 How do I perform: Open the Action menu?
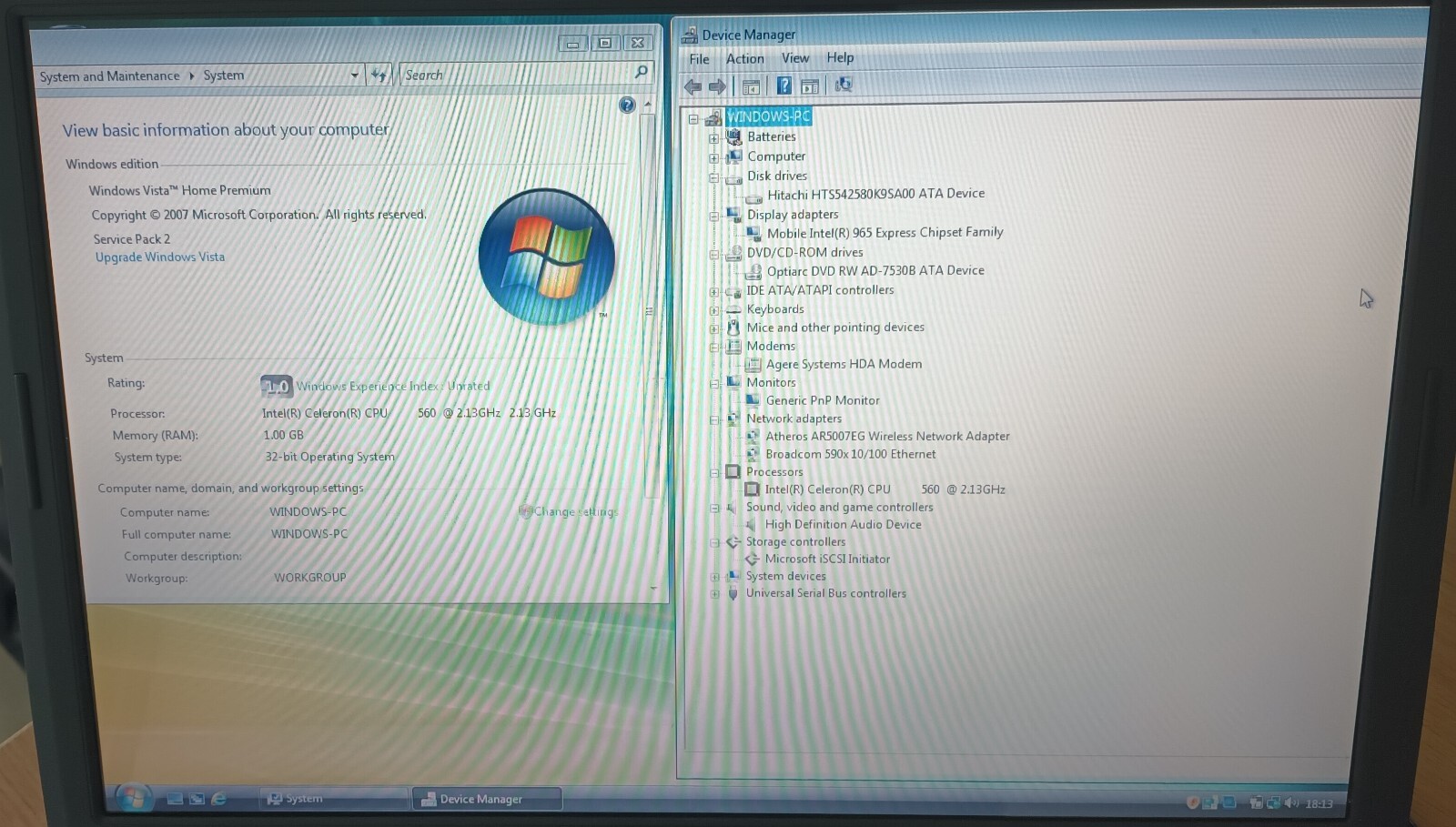pos(744,58)
